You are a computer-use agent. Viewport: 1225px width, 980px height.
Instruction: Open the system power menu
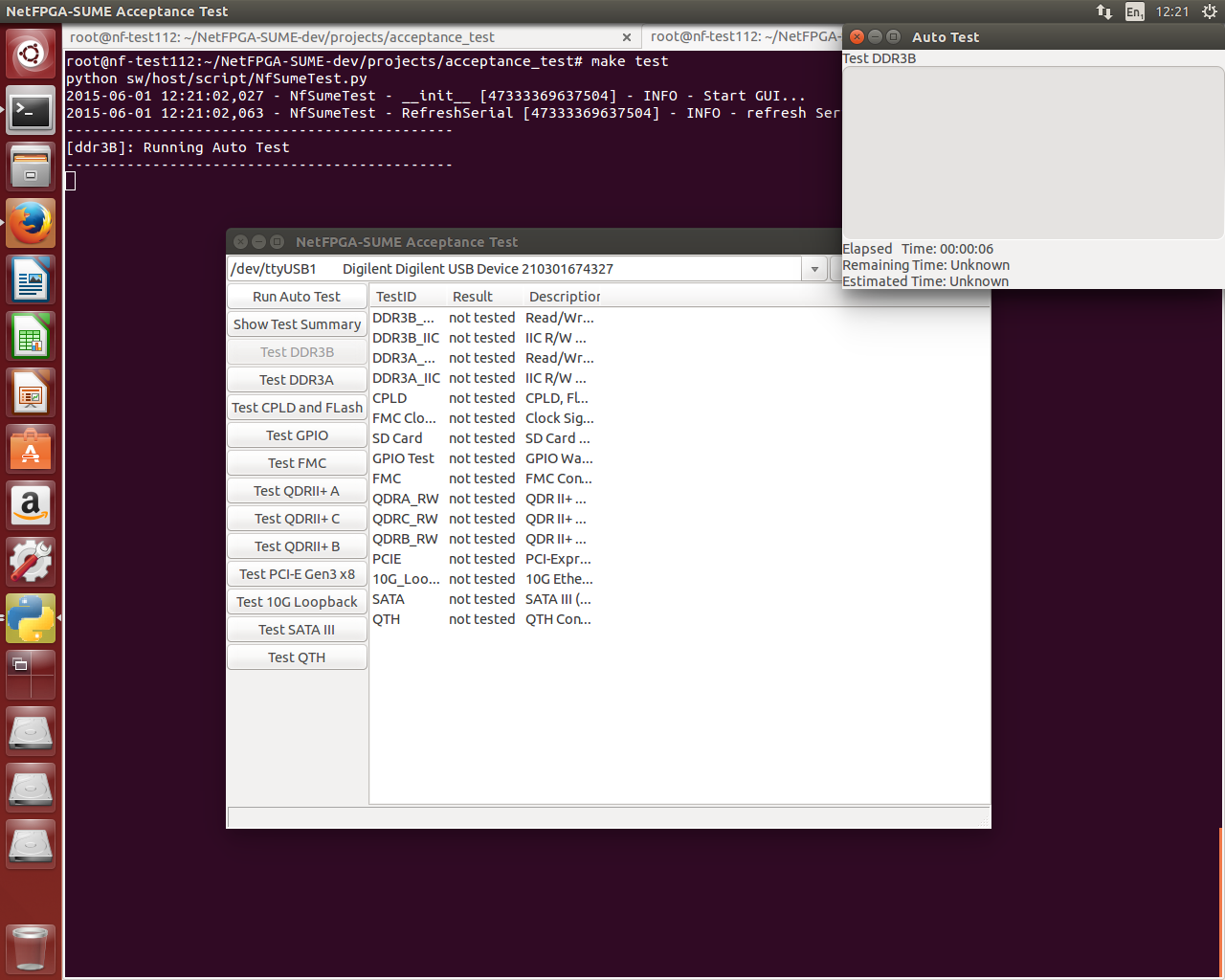point(1209,11)
